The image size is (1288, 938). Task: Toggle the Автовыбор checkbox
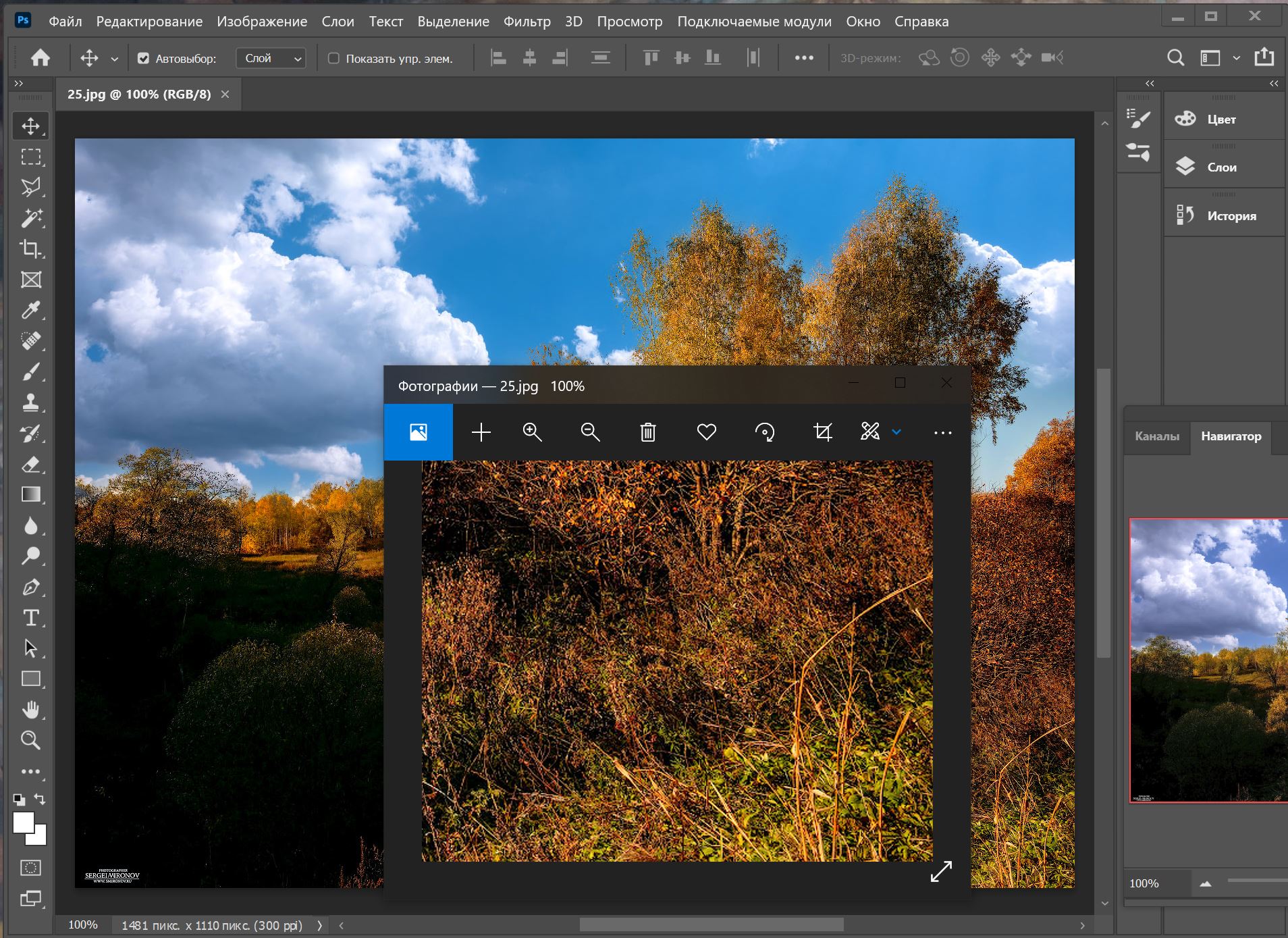click(143, 59)
